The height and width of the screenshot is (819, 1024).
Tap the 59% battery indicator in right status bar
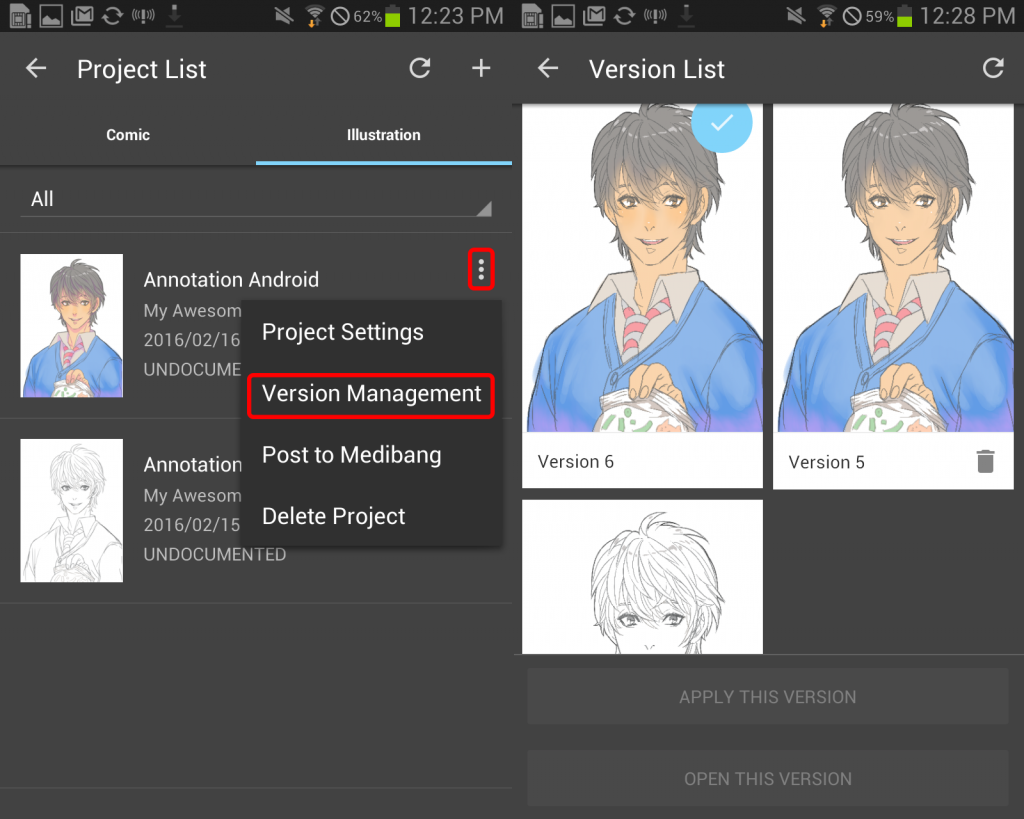[x=888, y=16]
